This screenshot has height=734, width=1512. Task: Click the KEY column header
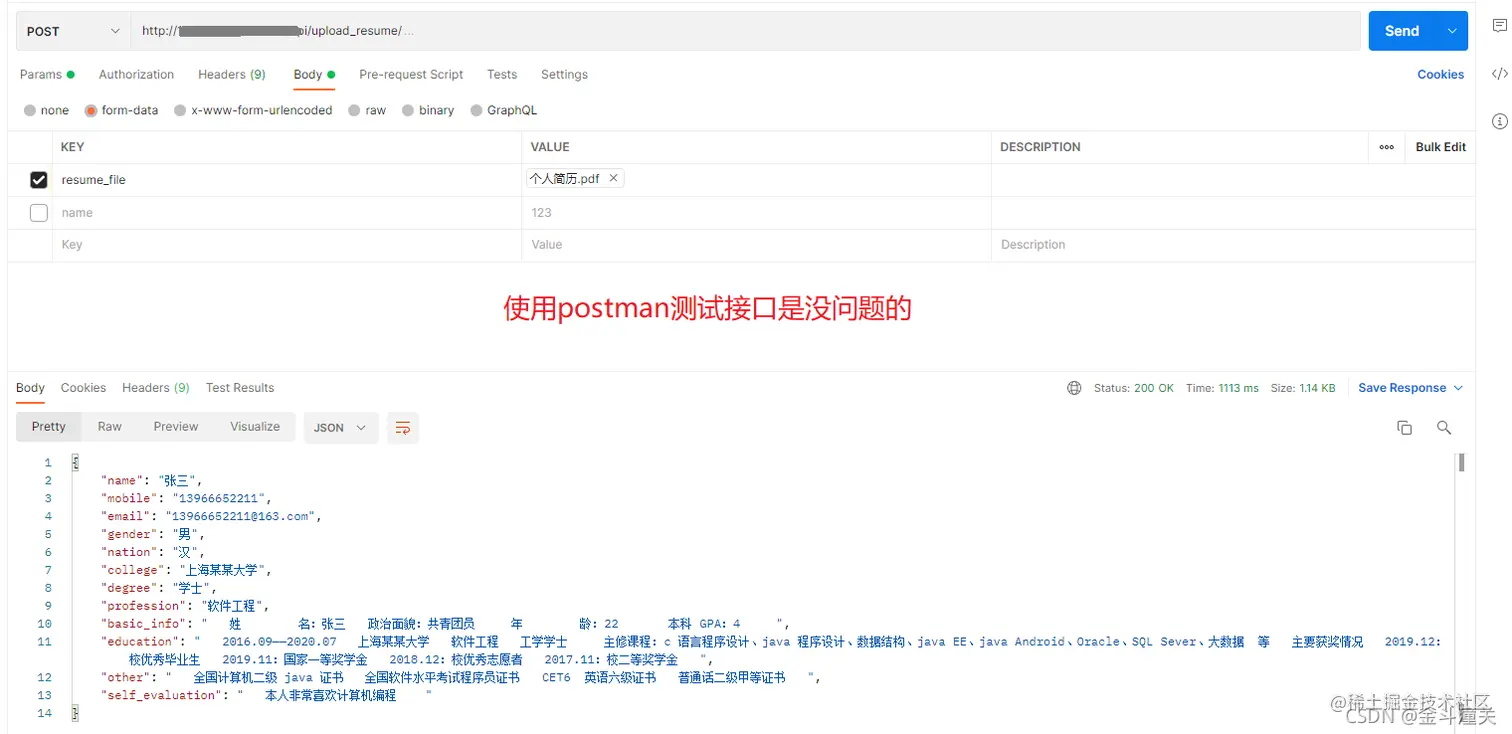pos(72,147)
